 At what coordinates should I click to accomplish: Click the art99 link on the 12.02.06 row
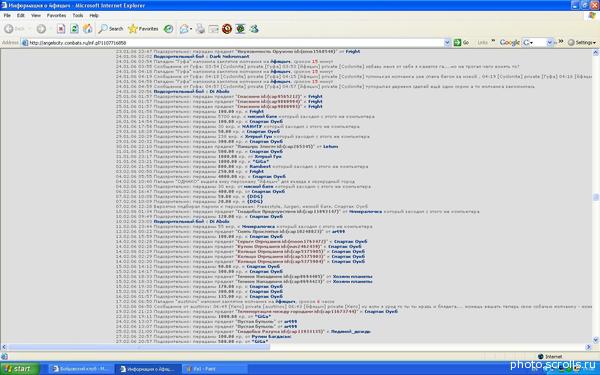[338, 232]
